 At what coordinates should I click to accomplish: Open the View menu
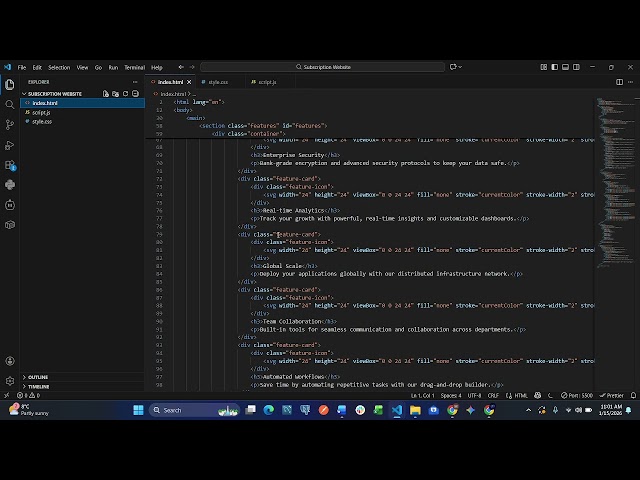tap(82, 67)
